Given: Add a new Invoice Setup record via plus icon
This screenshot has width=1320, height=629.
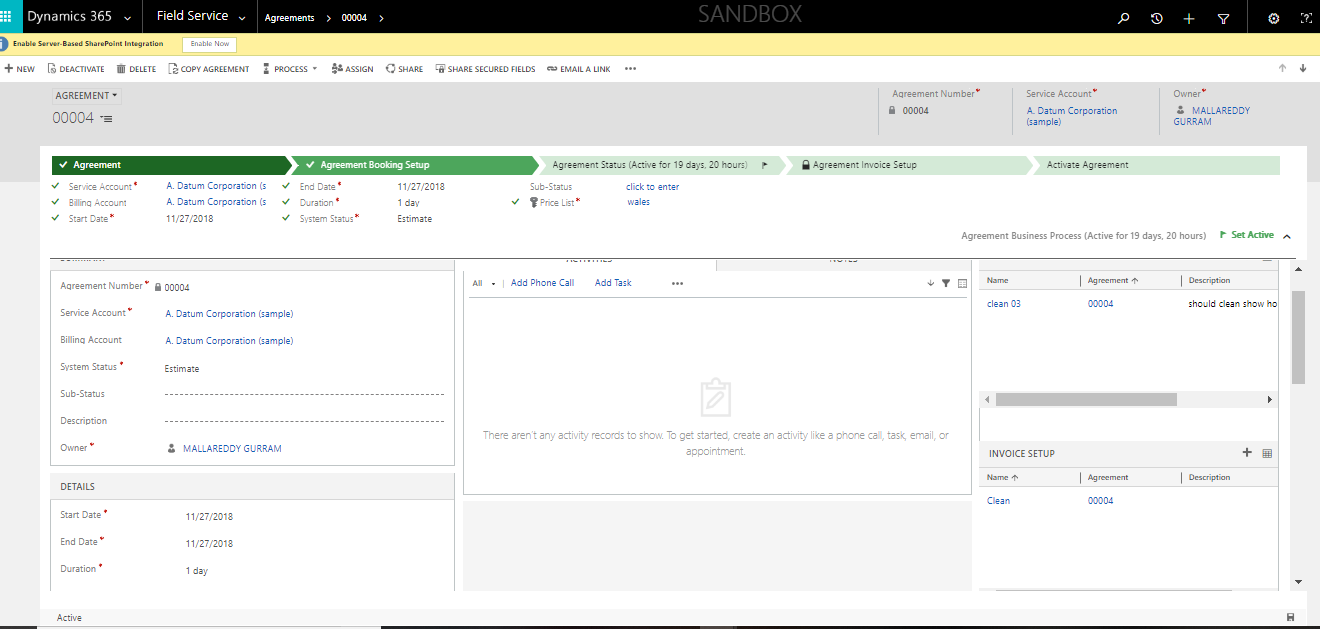Looking at the screenshot, I should [1247, 453].
